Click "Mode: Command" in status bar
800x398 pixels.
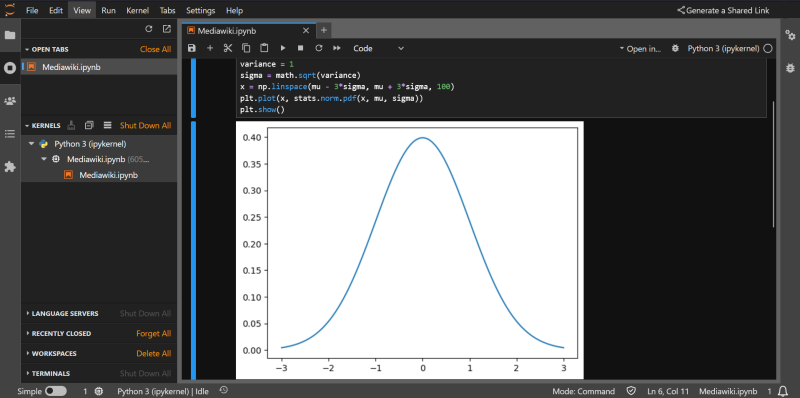pos(583,391)
